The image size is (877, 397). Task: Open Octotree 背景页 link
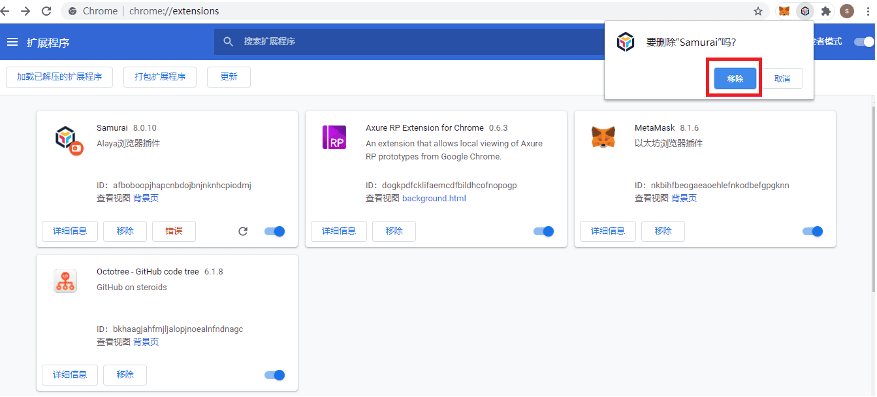click(146, 342)
